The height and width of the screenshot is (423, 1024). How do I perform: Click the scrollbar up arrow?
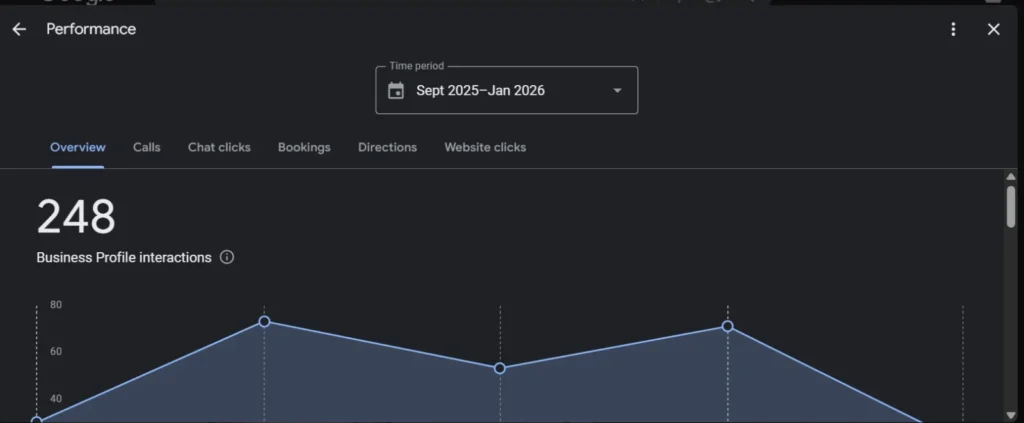[1011, 177]
